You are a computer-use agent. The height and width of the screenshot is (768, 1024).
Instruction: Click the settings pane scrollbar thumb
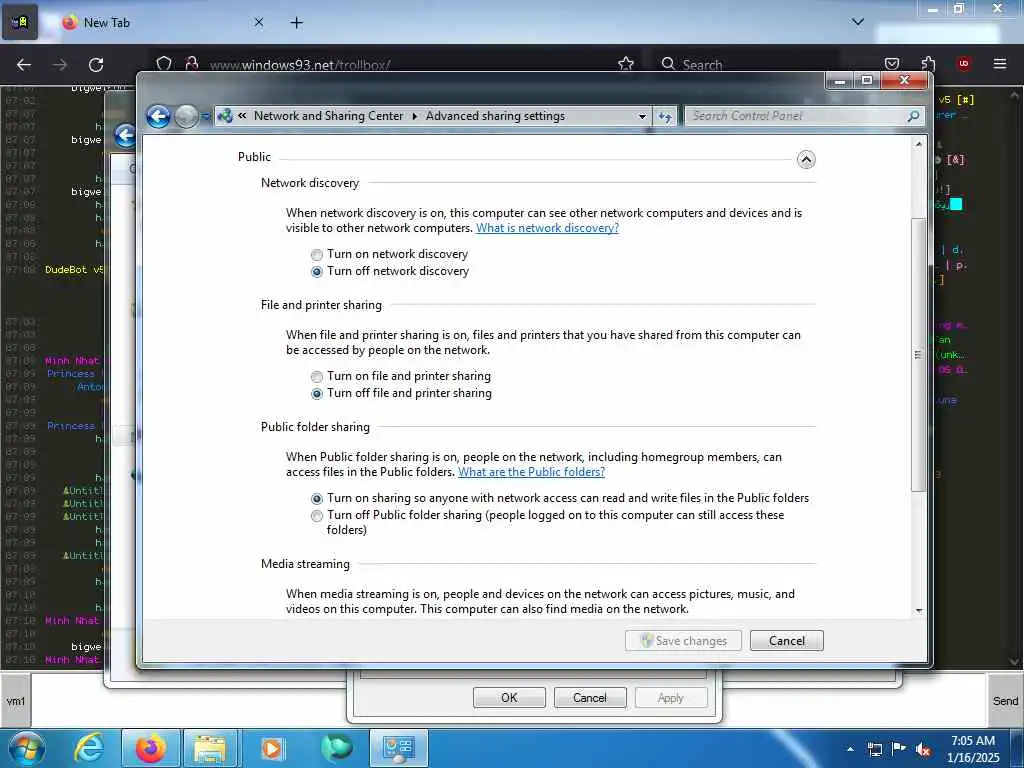coord(919,355)
